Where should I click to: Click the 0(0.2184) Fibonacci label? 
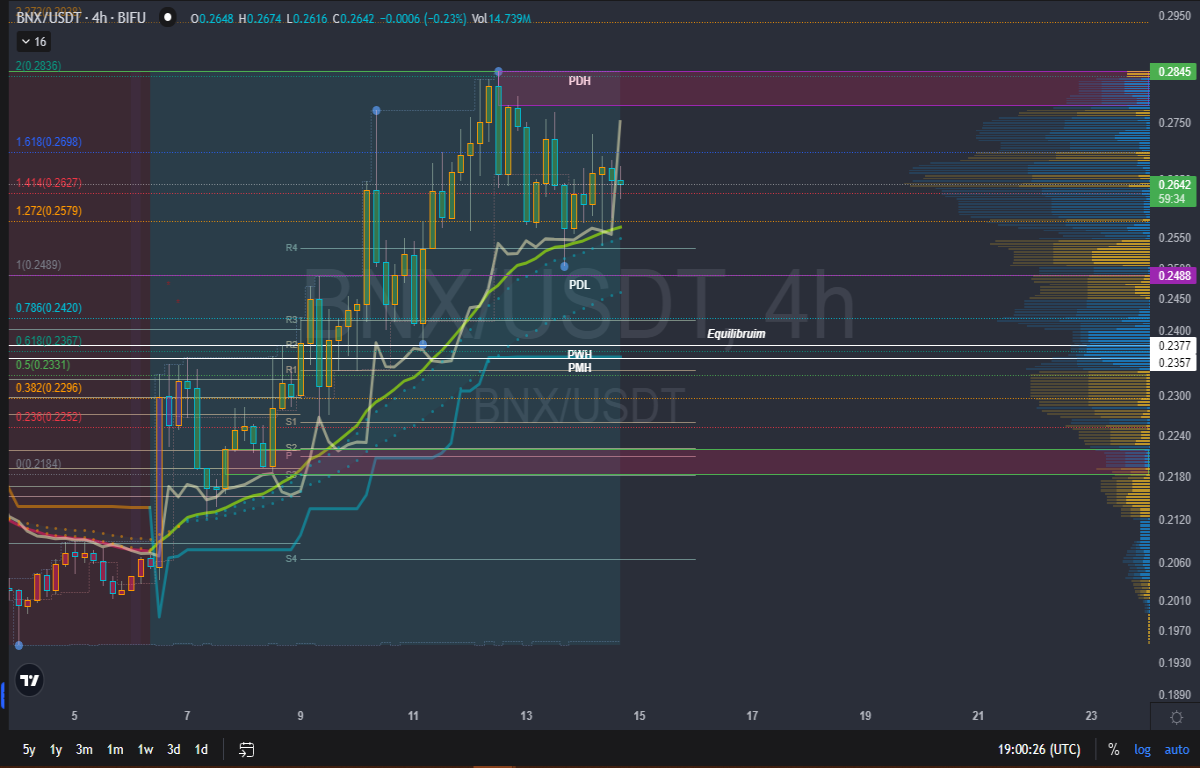pos(39,465)
